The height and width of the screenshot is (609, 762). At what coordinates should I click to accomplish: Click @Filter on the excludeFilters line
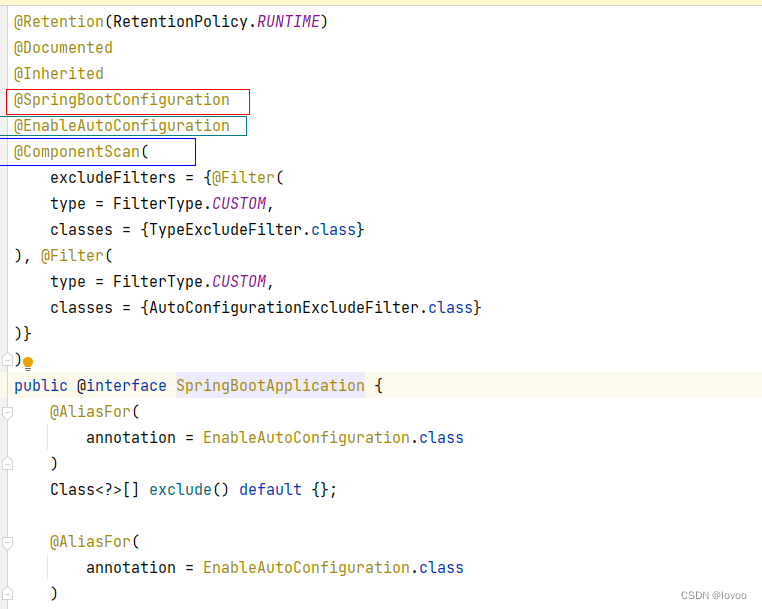coord(243,178)
